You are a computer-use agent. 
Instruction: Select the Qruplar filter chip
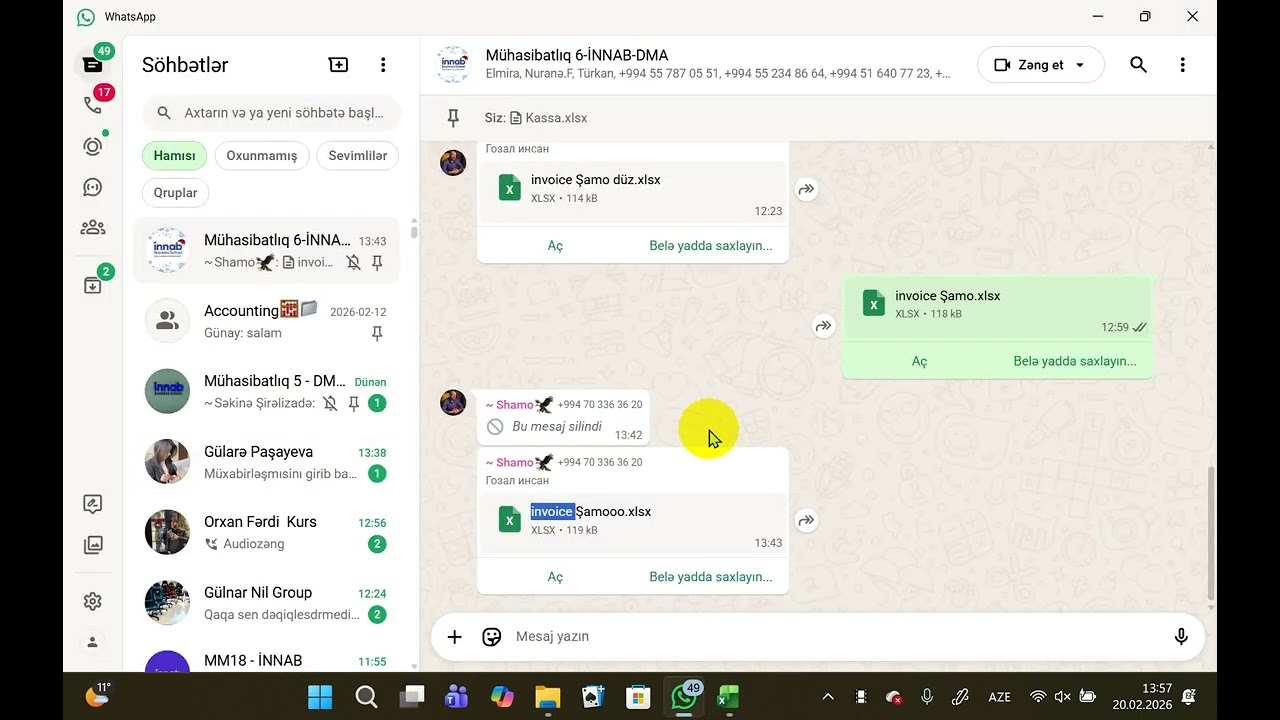pos(176,193)
